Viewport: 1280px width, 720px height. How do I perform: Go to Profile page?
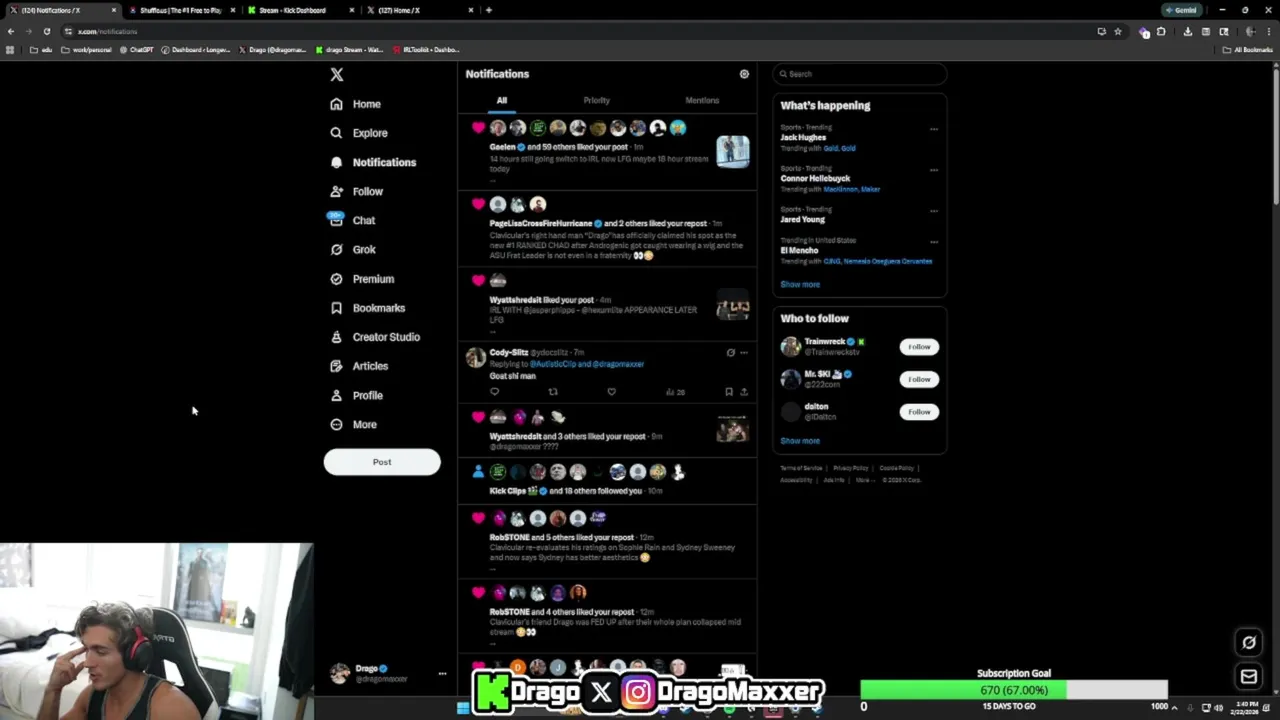click(357, 395)
